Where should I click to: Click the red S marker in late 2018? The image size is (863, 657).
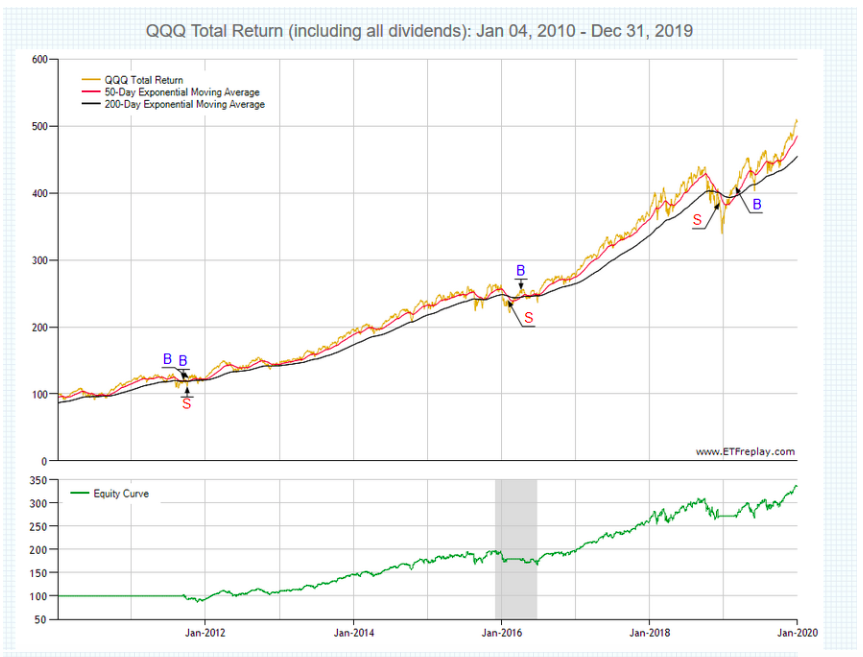coord(697,219)
